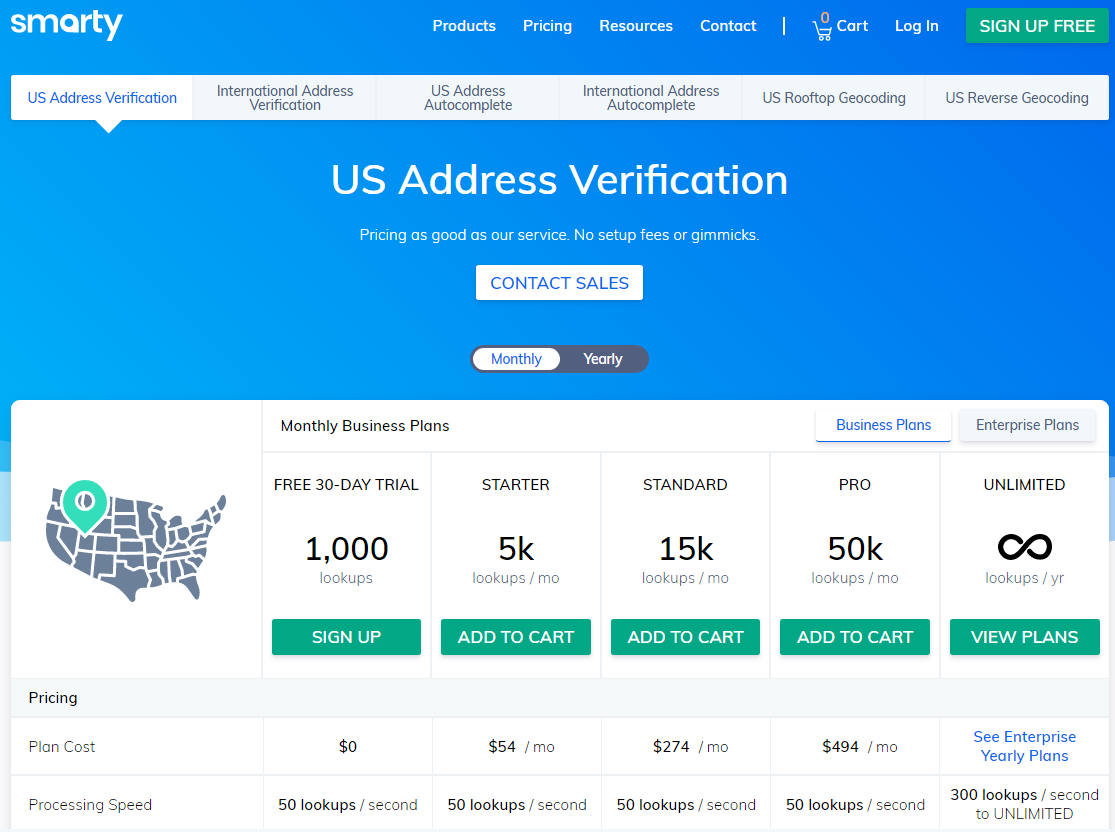The width and height of the screenshot is (1115, 832).
Task: Add the Starter 5k plan to cart
Action: 516,637
